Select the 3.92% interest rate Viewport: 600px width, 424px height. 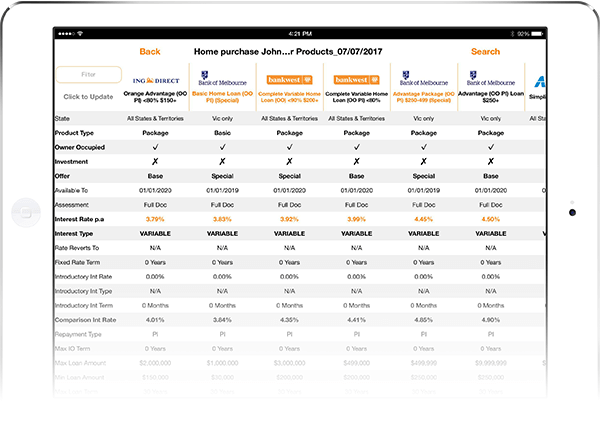(289, 219)
